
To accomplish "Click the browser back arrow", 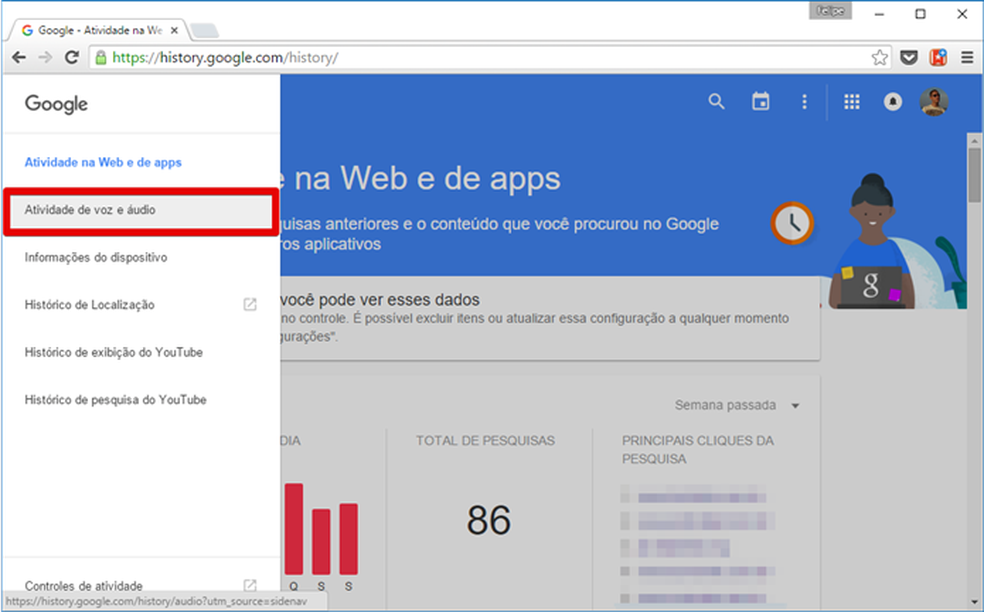I will [19, 58].
